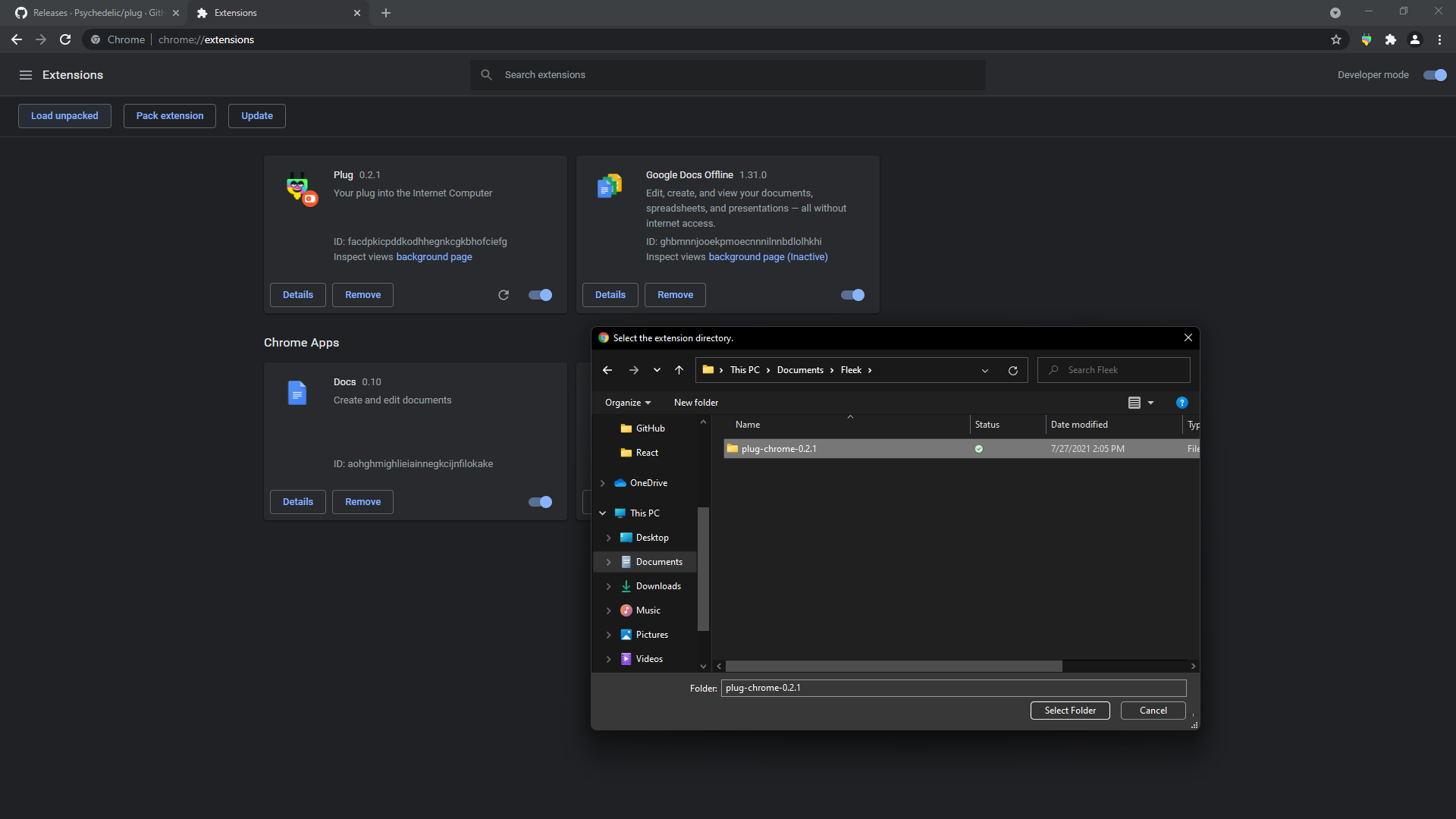
Task: Click the Google Docs Offline logo icon
Action: (x=610, y=186)
